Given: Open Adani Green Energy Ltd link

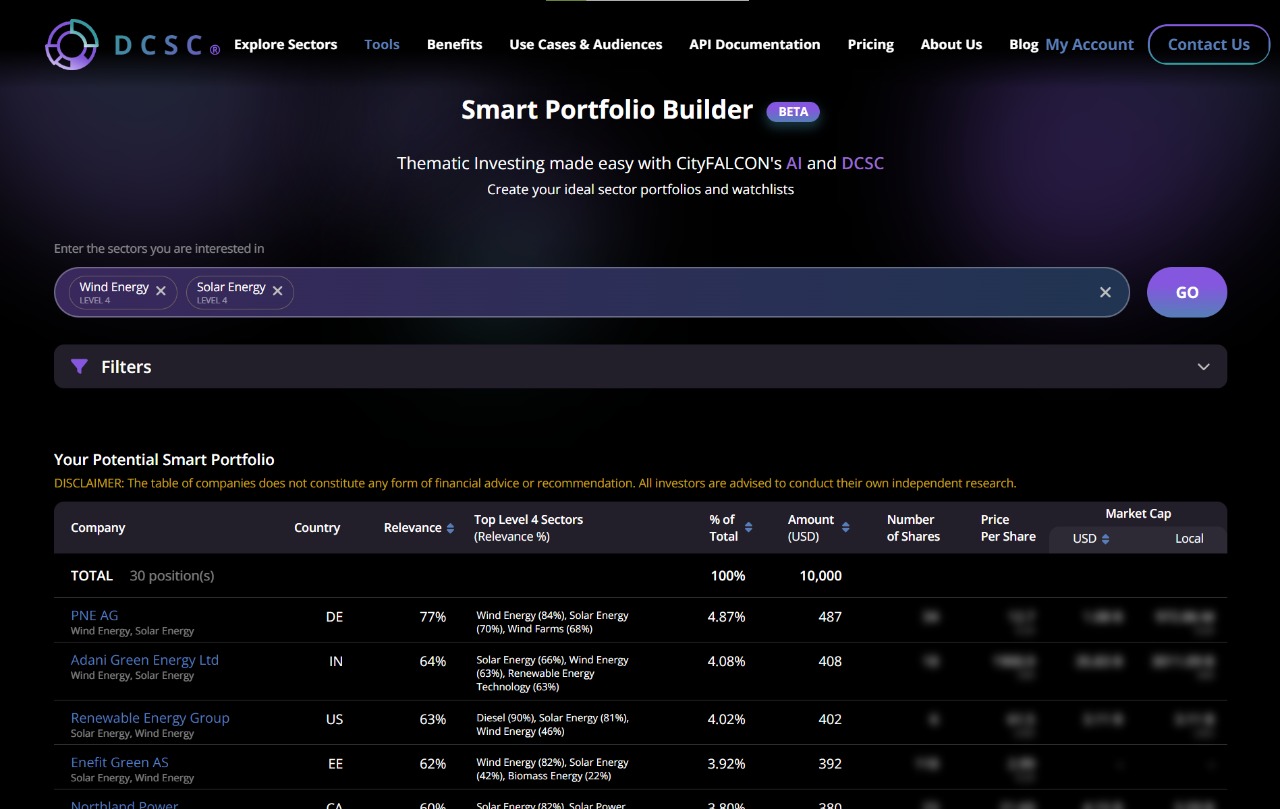Looking at the screenshot, I should [x=145, y=660].
